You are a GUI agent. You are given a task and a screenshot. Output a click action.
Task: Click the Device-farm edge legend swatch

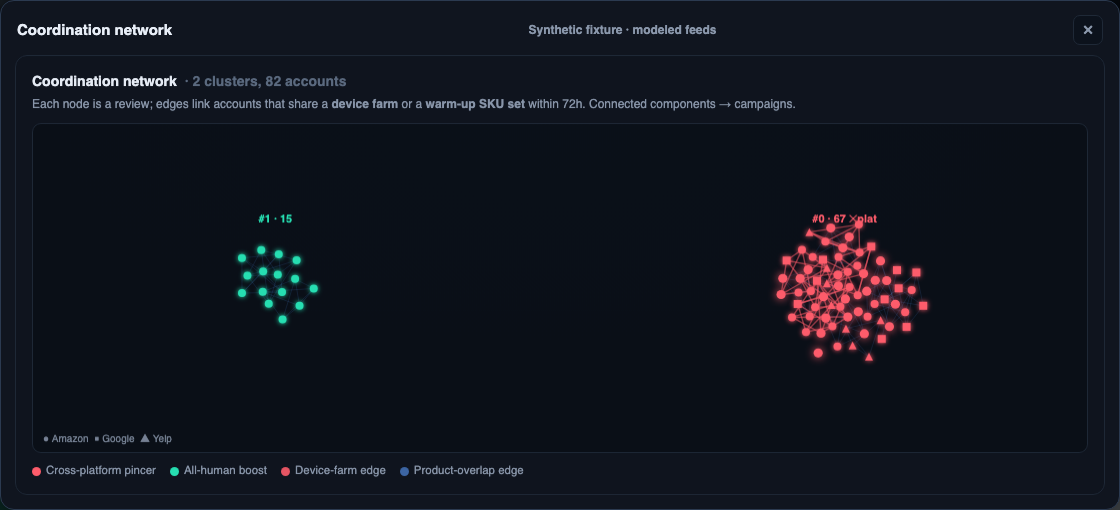point(285,471)
